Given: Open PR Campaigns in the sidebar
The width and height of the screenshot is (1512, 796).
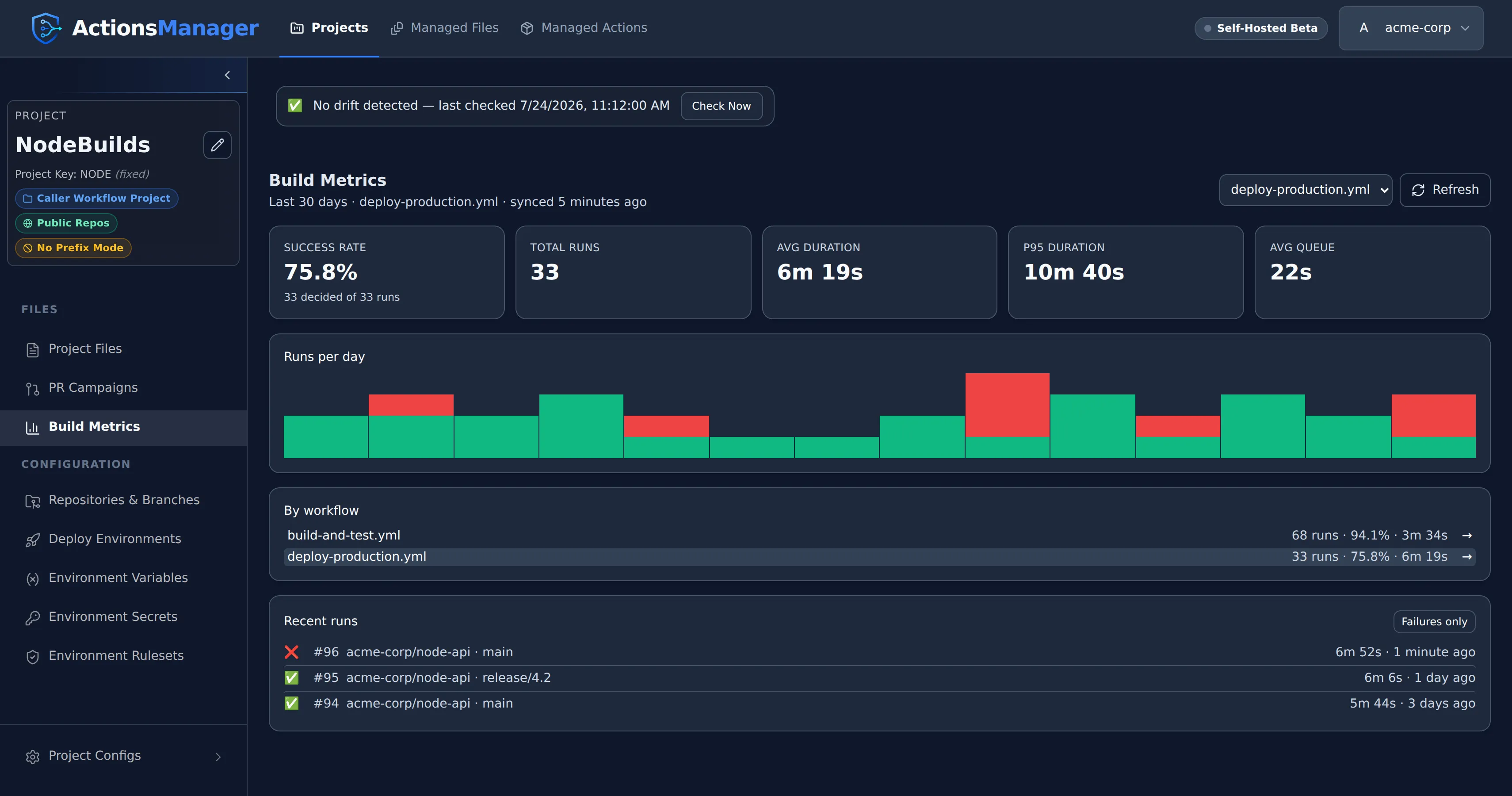Looking at the screenshot, I should coord(123,388).
